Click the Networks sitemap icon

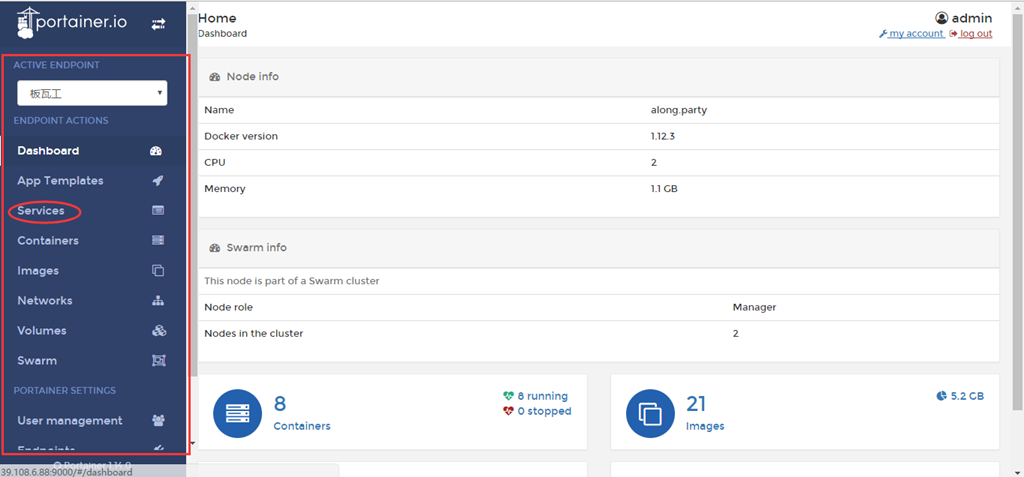pyautogui.click(x=157, y=301)
